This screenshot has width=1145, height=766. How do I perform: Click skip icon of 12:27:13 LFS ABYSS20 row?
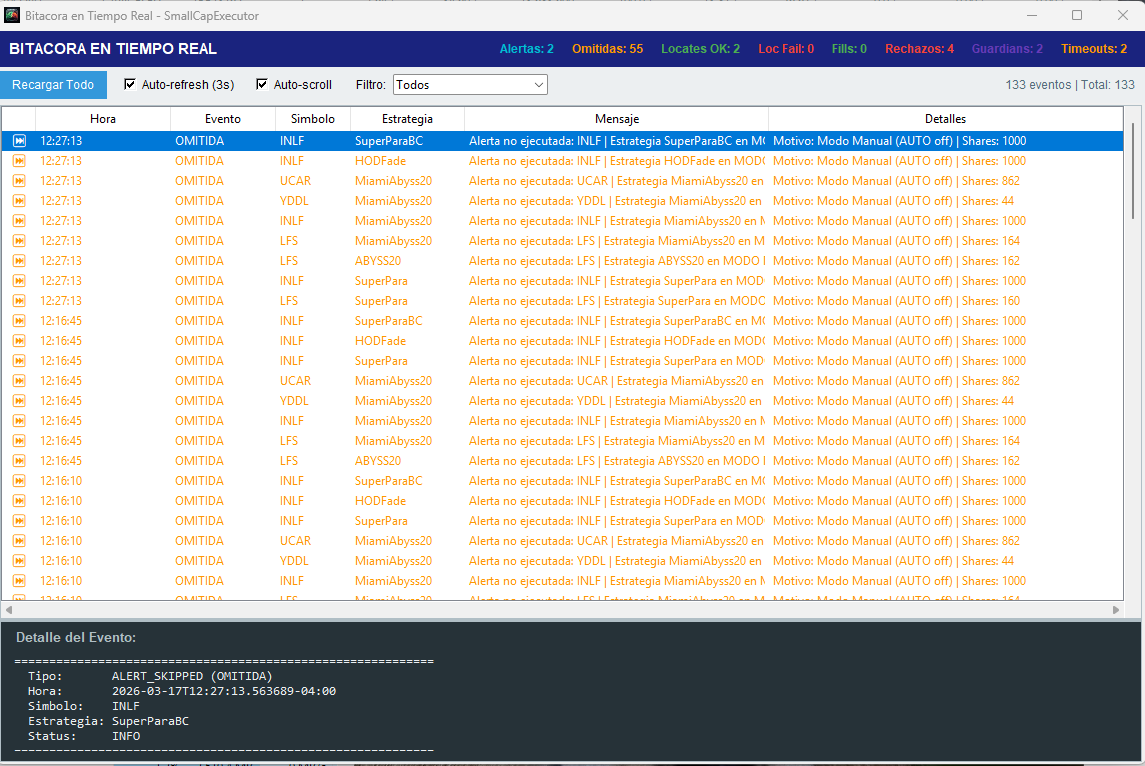point(19,261)
